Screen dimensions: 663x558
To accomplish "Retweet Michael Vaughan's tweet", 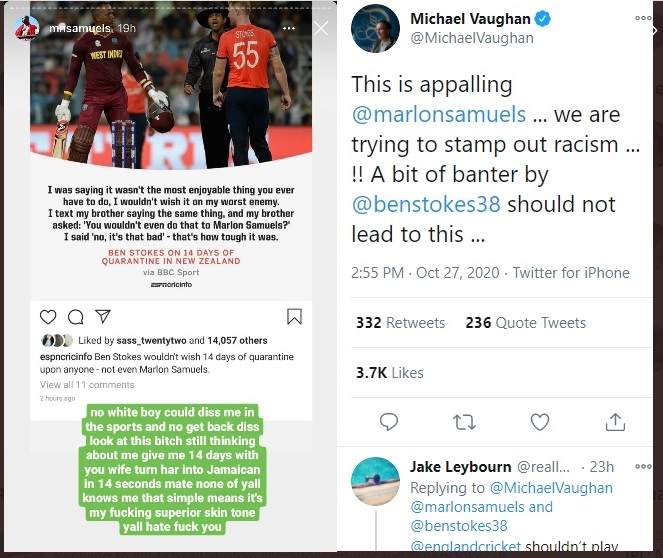I will pyautogui.click(x=464, y=422).
